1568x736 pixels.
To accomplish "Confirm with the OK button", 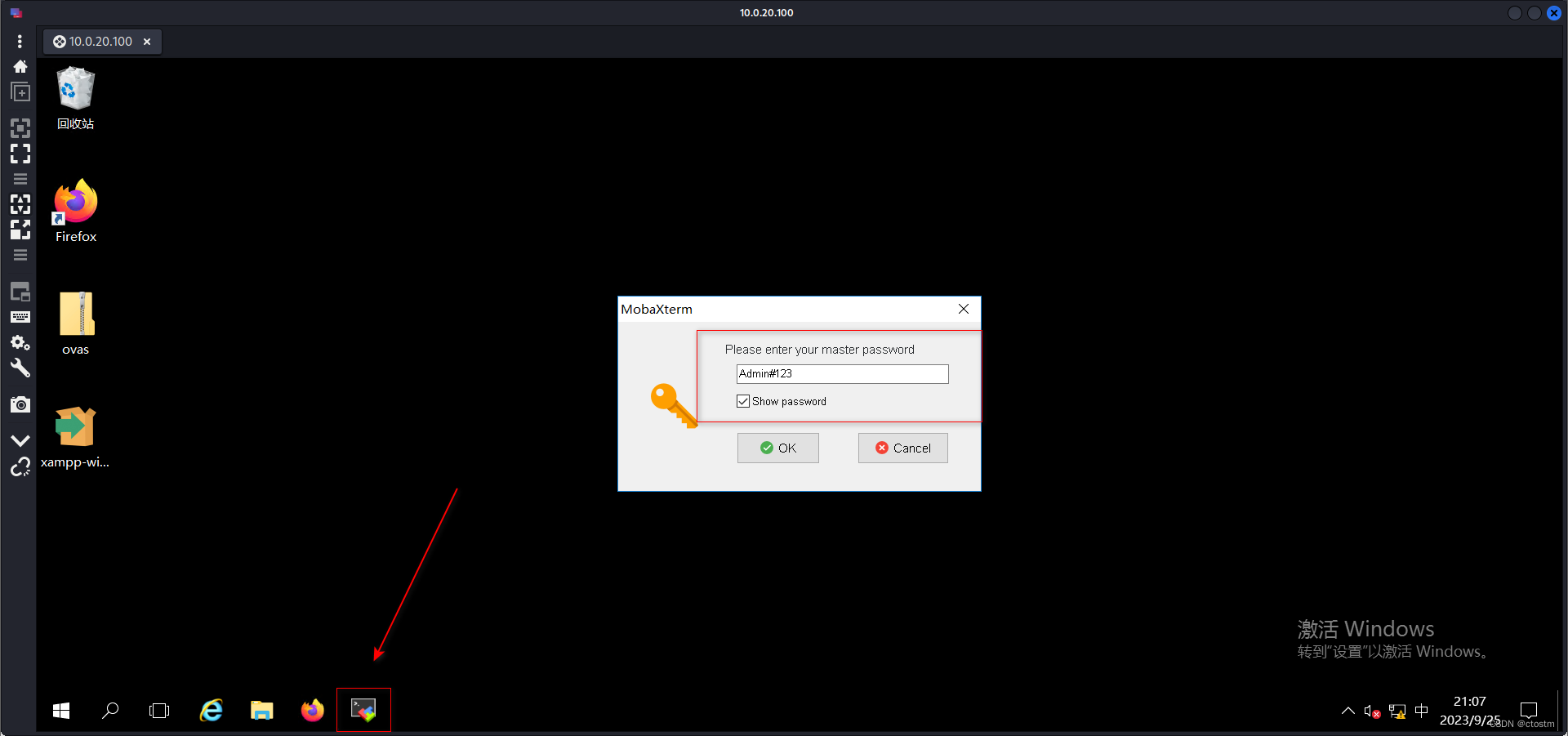I will (x=777, y=448).
